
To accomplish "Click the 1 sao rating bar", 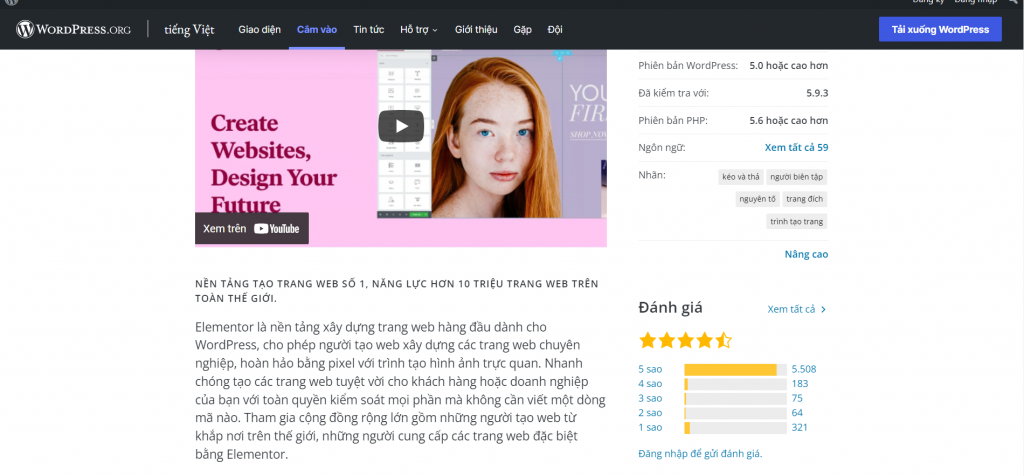I will (x=735, y=428).
